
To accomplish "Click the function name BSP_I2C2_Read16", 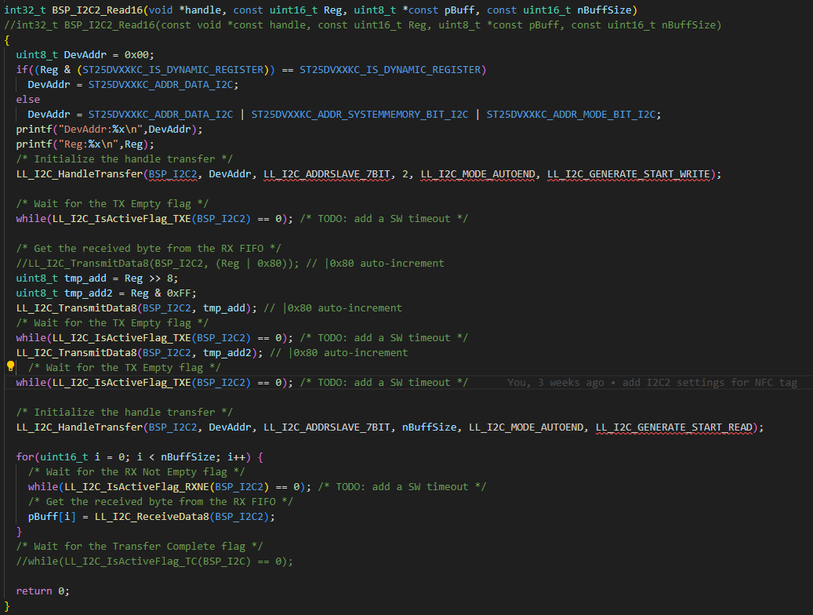I will (x=97, y=10).
